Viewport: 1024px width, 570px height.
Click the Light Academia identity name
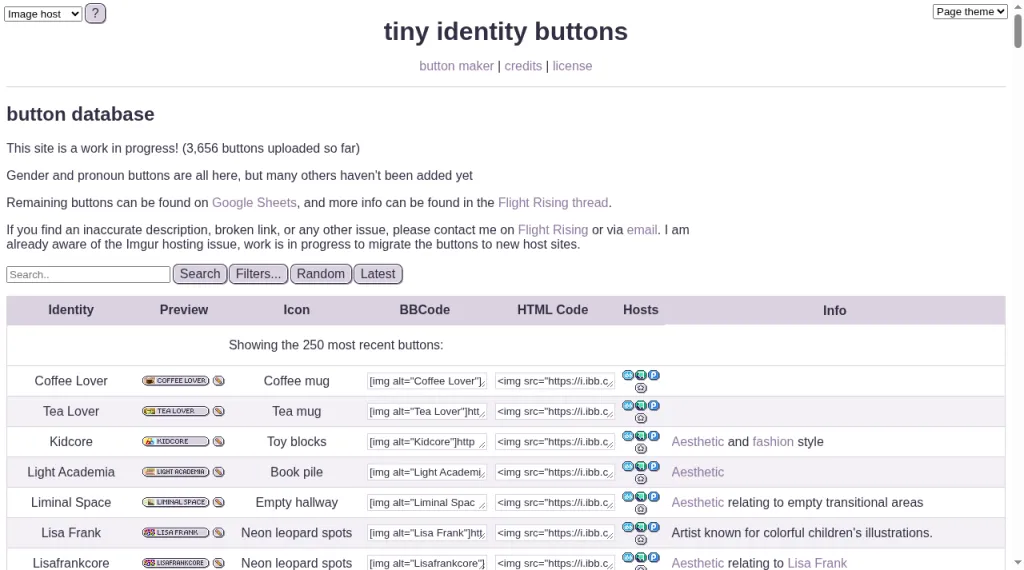[x=71, y=472]
